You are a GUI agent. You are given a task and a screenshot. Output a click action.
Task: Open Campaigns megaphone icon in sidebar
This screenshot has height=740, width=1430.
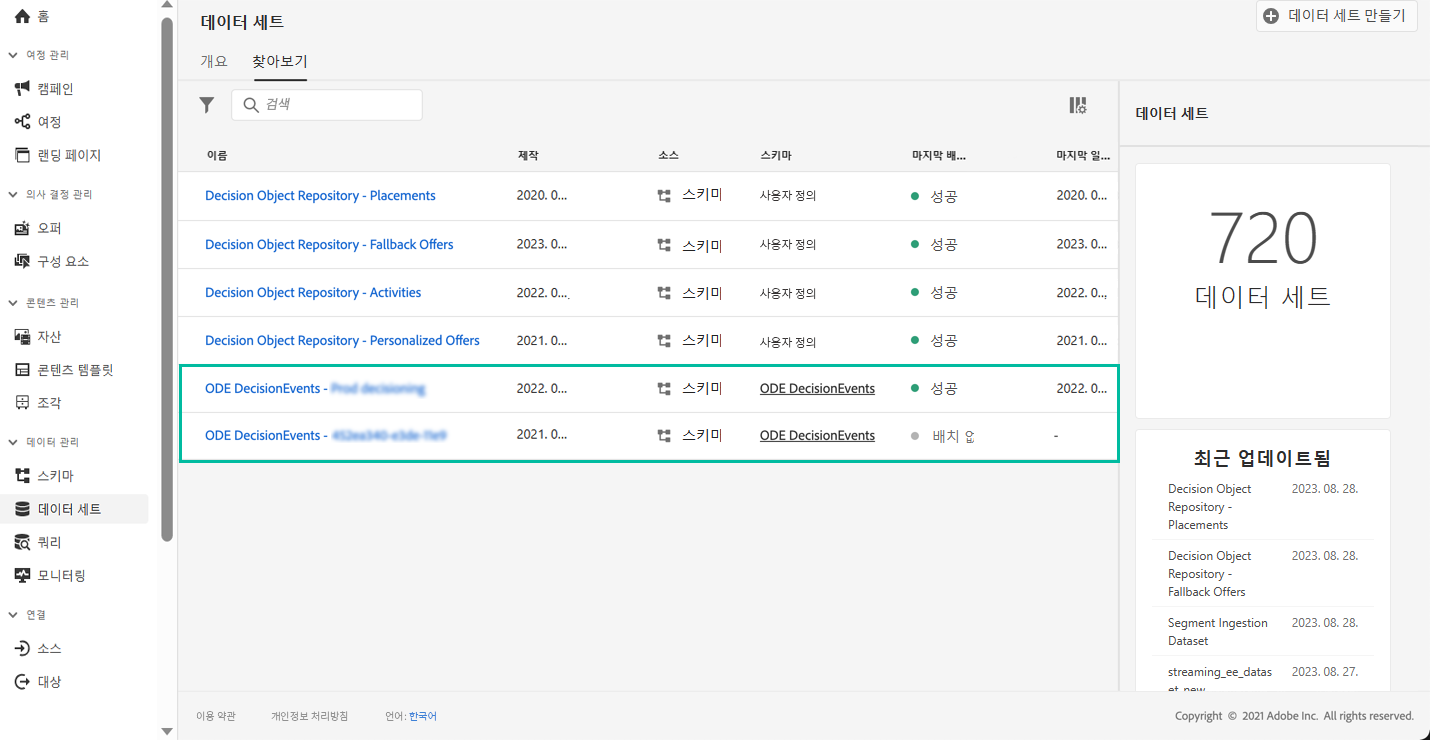pyautogui.click(x=23, y=89)
